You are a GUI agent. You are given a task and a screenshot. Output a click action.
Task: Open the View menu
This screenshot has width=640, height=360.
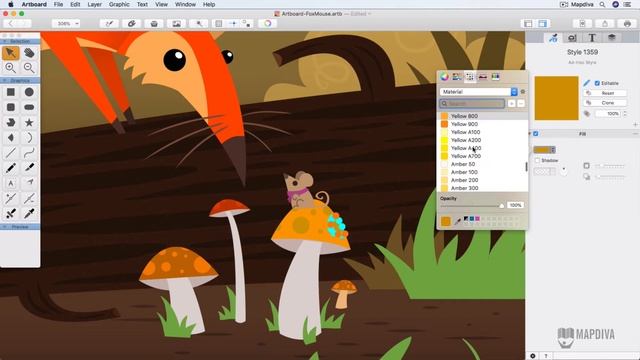click(162, 4)
